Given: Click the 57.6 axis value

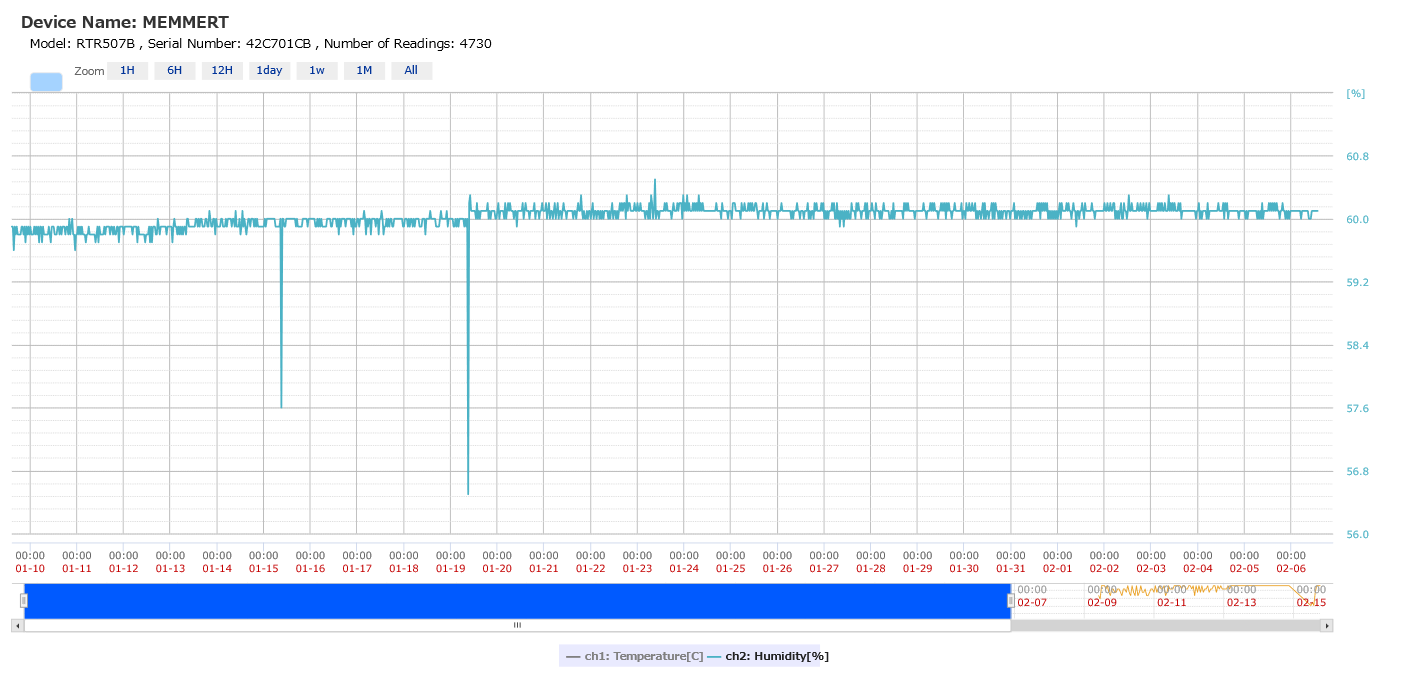Looking at the screenshot, I should point(1357,409).
